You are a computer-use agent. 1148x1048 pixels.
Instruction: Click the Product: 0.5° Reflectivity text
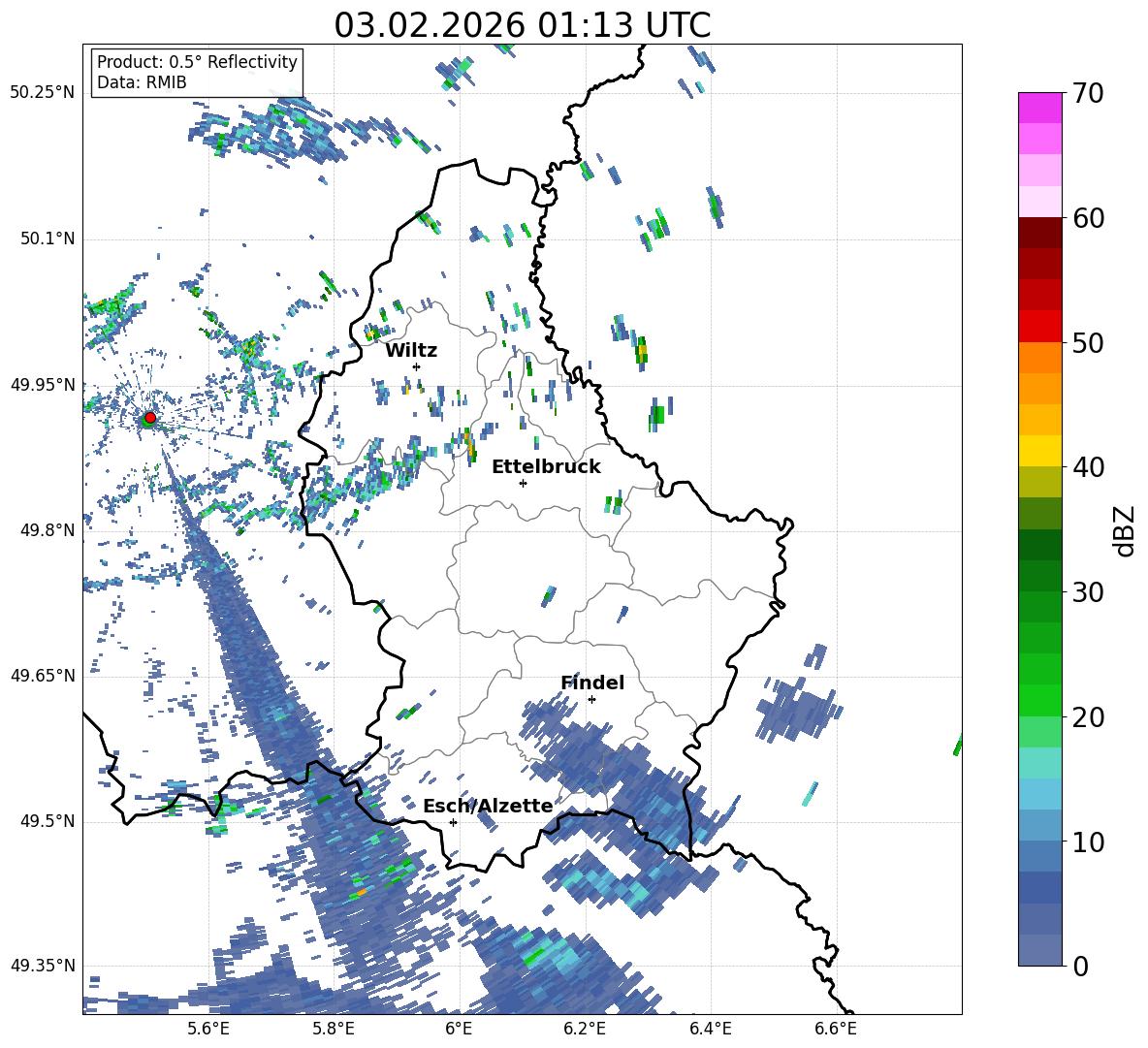coord(197,62)
